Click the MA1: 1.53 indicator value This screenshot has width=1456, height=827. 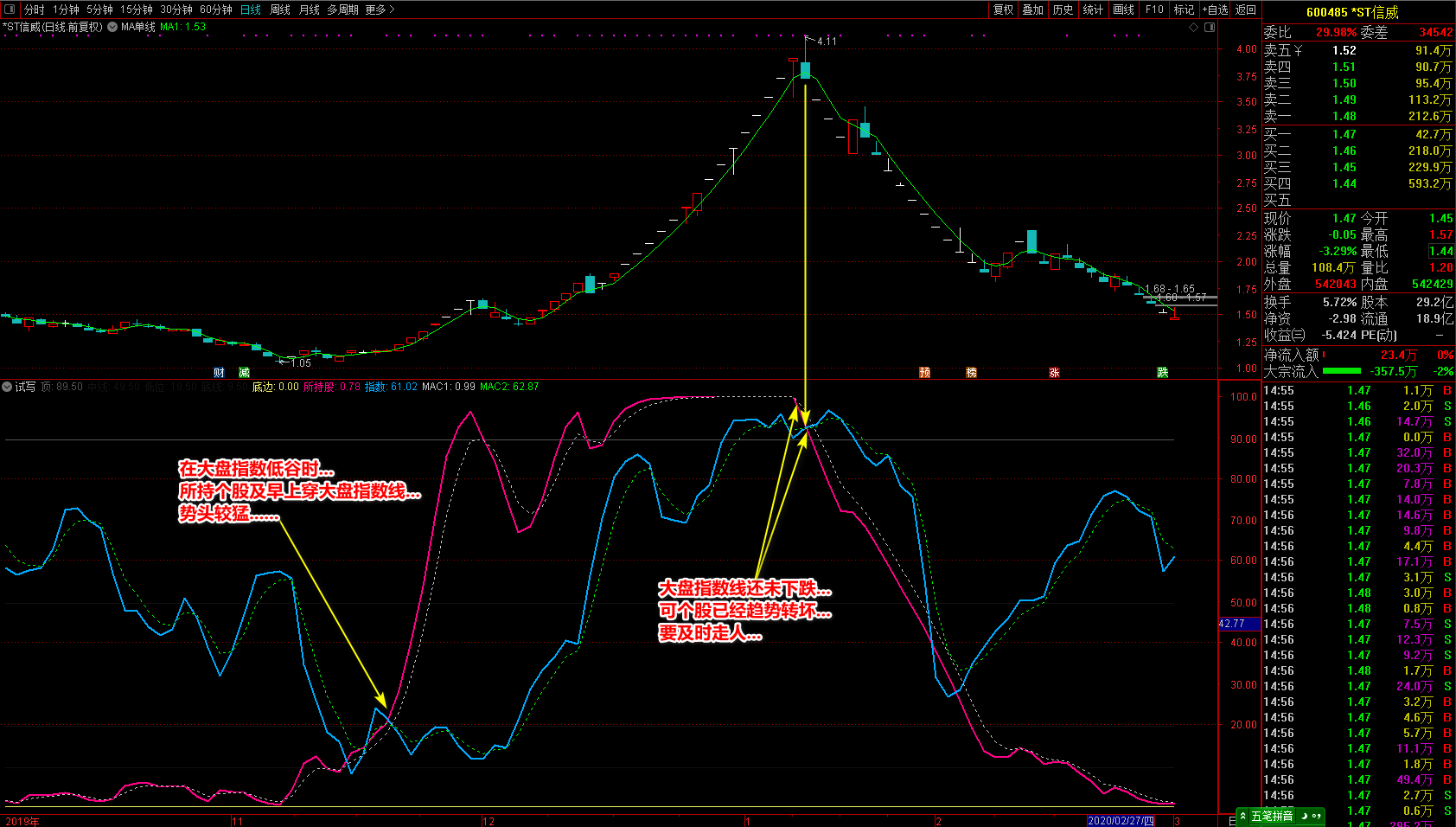(x=182, y=27)
